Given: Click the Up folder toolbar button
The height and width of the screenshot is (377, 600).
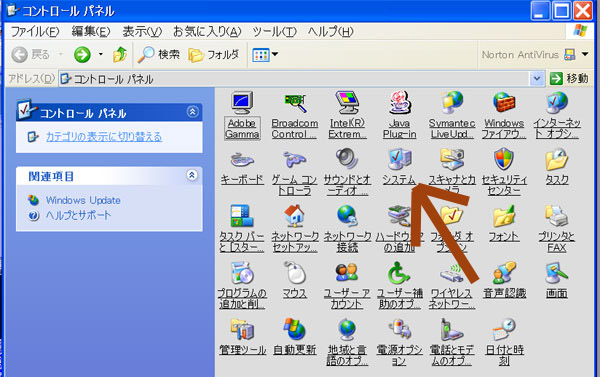Looking at the screenshot, I should (x=120, y=55).
